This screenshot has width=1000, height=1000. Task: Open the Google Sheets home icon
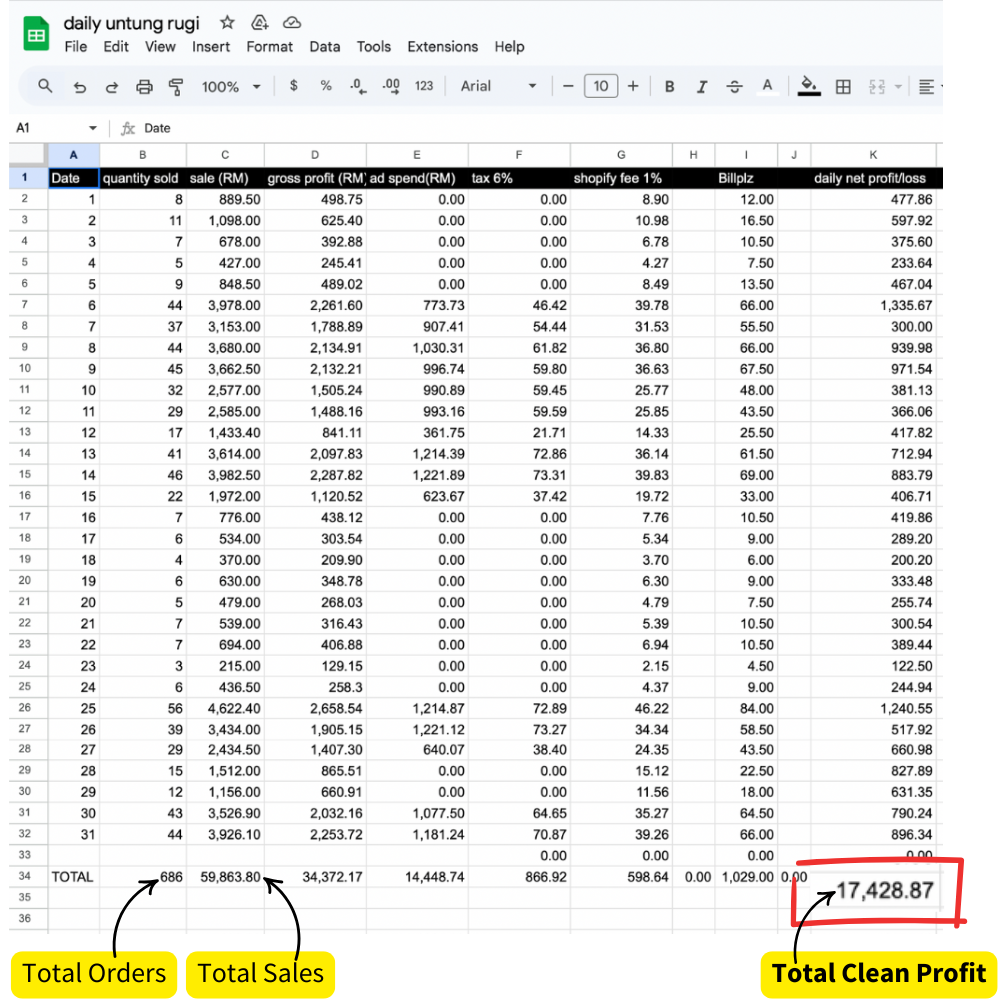[x=37, y=35]
